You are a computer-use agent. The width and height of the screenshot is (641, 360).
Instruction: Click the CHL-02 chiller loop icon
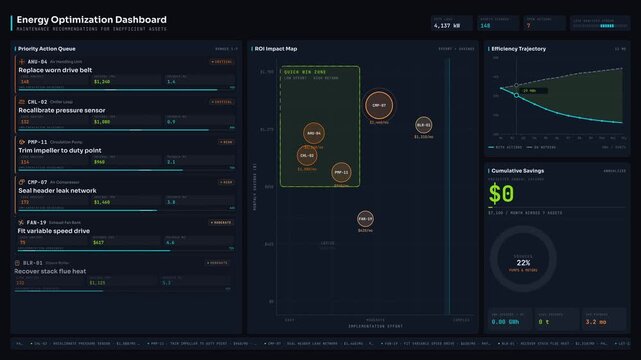(22, 102)
